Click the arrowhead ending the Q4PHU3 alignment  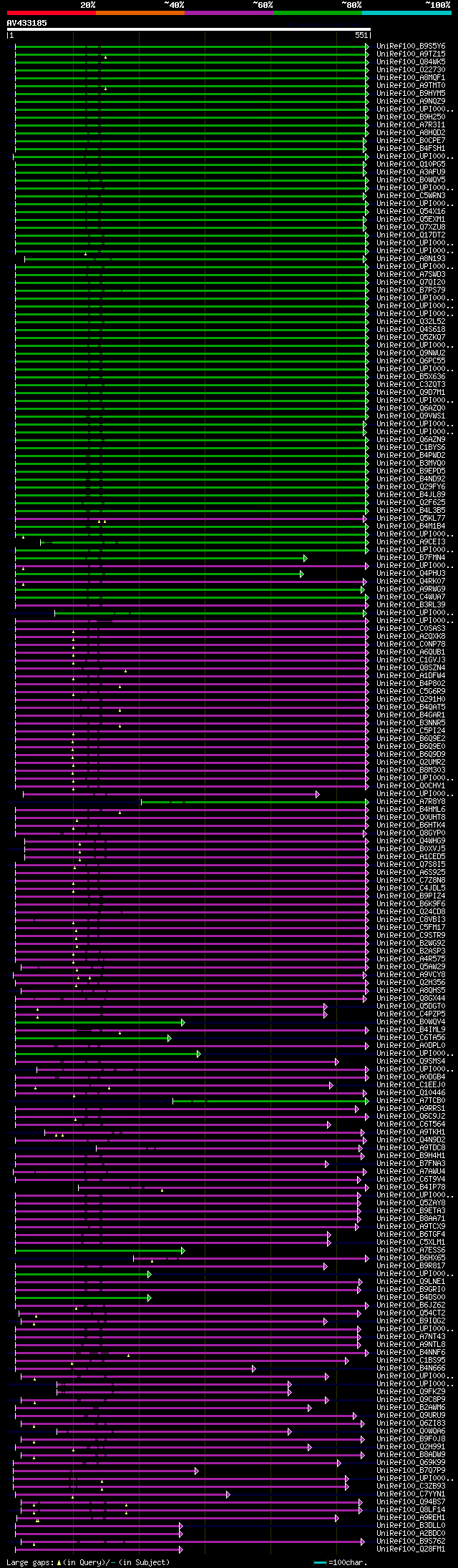[x=302, y=573]
